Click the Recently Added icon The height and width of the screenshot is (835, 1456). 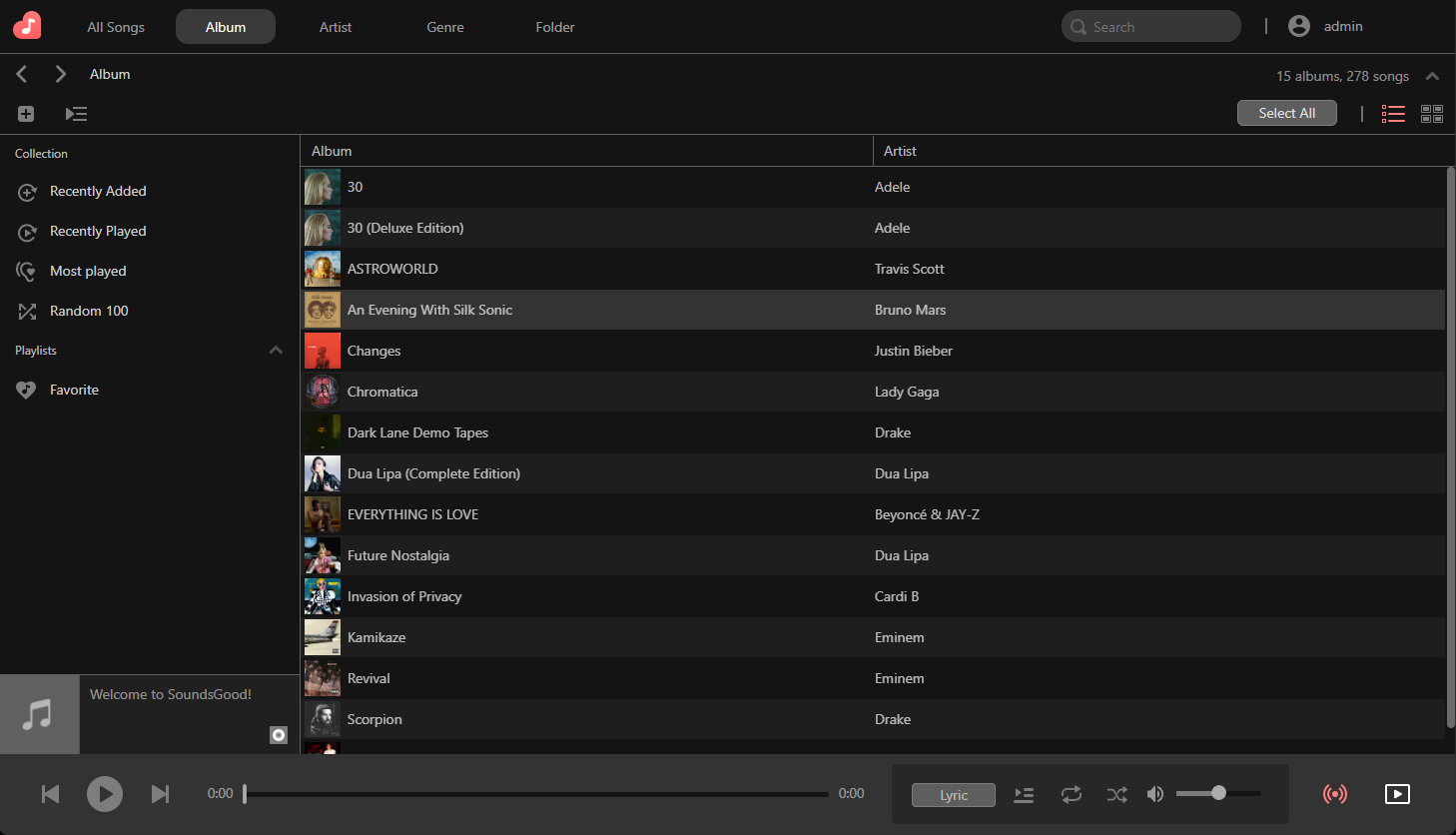(27, 192)
